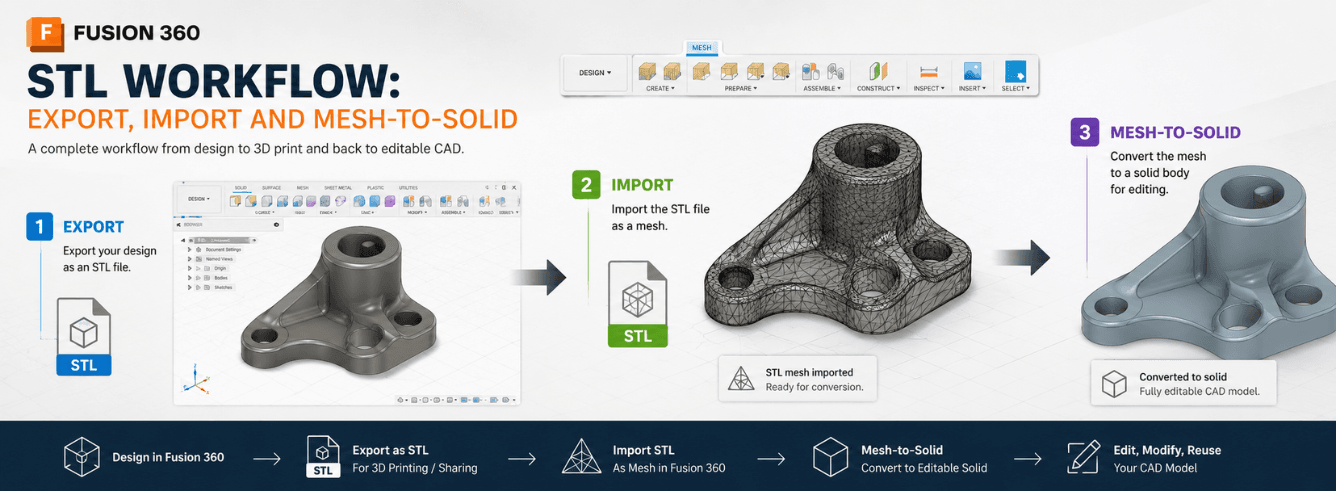Switch to the MESH tab above the large toolbar
This screenshot has width=1336, height=491.
[702, 48]
